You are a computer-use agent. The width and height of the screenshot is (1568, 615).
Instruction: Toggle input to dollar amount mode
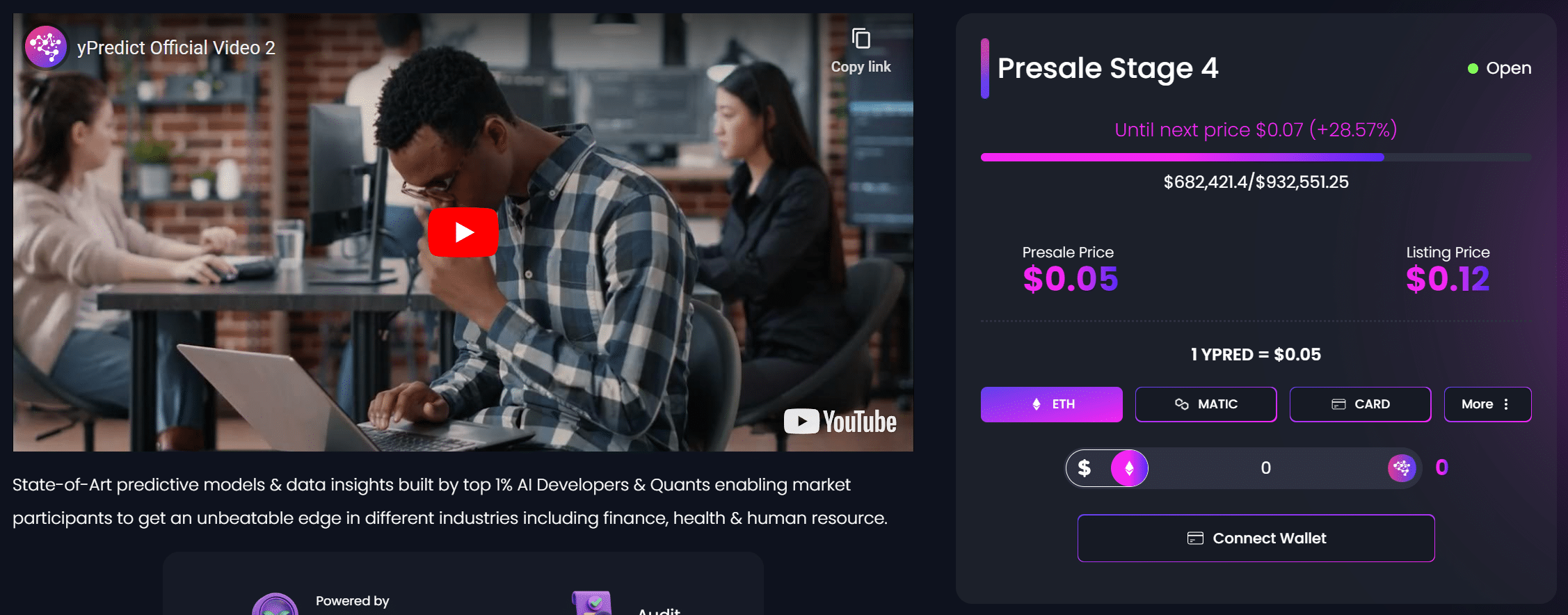(1084, 468)
